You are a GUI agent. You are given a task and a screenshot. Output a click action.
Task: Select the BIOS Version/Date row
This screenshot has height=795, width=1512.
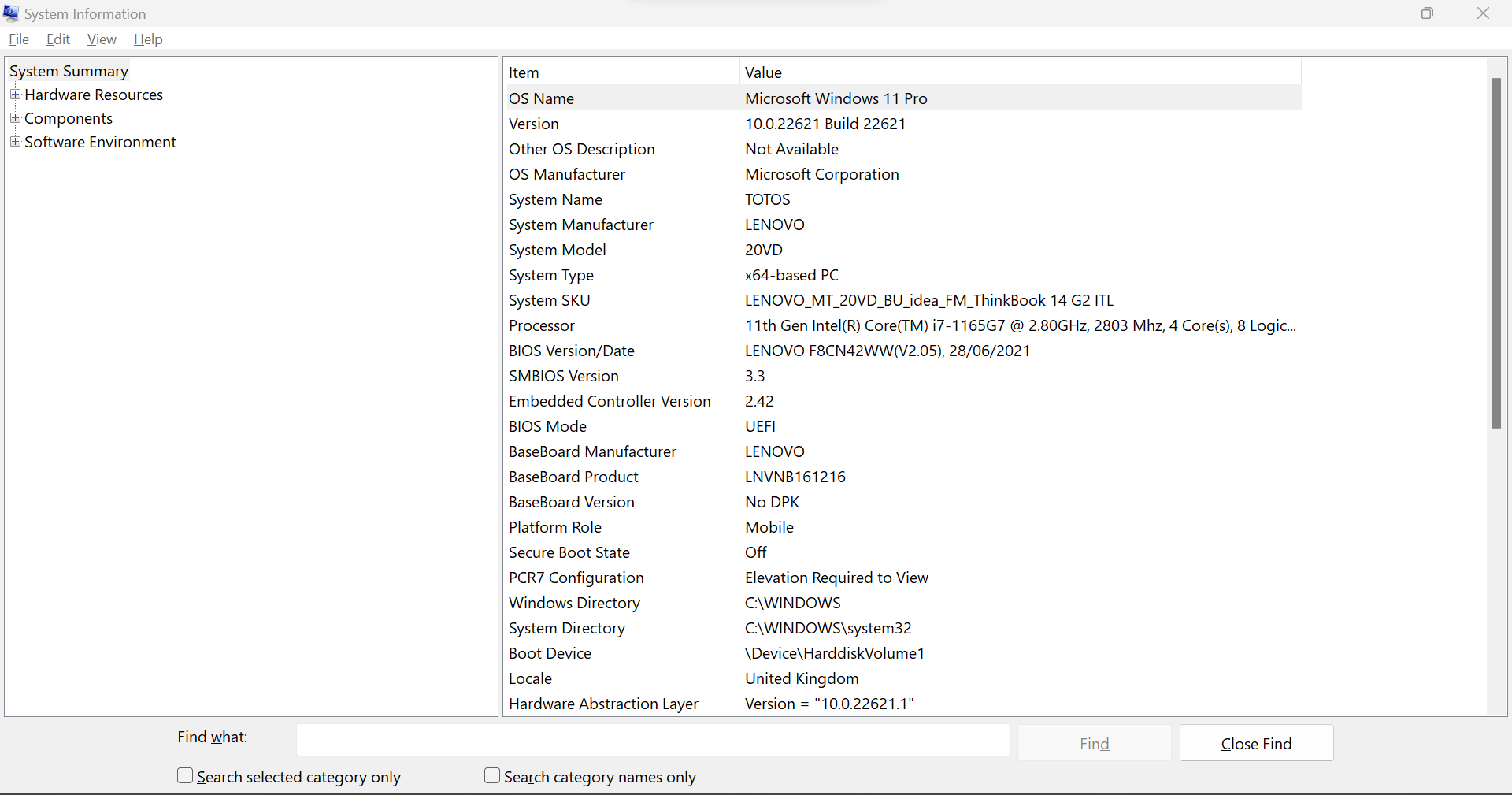[x=902, y=351]
